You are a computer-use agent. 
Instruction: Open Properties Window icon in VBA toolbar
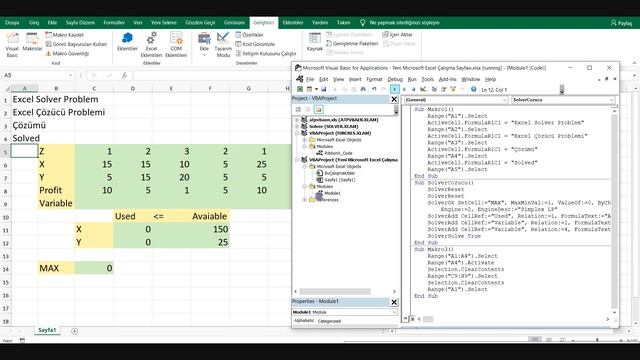[443, 89]
